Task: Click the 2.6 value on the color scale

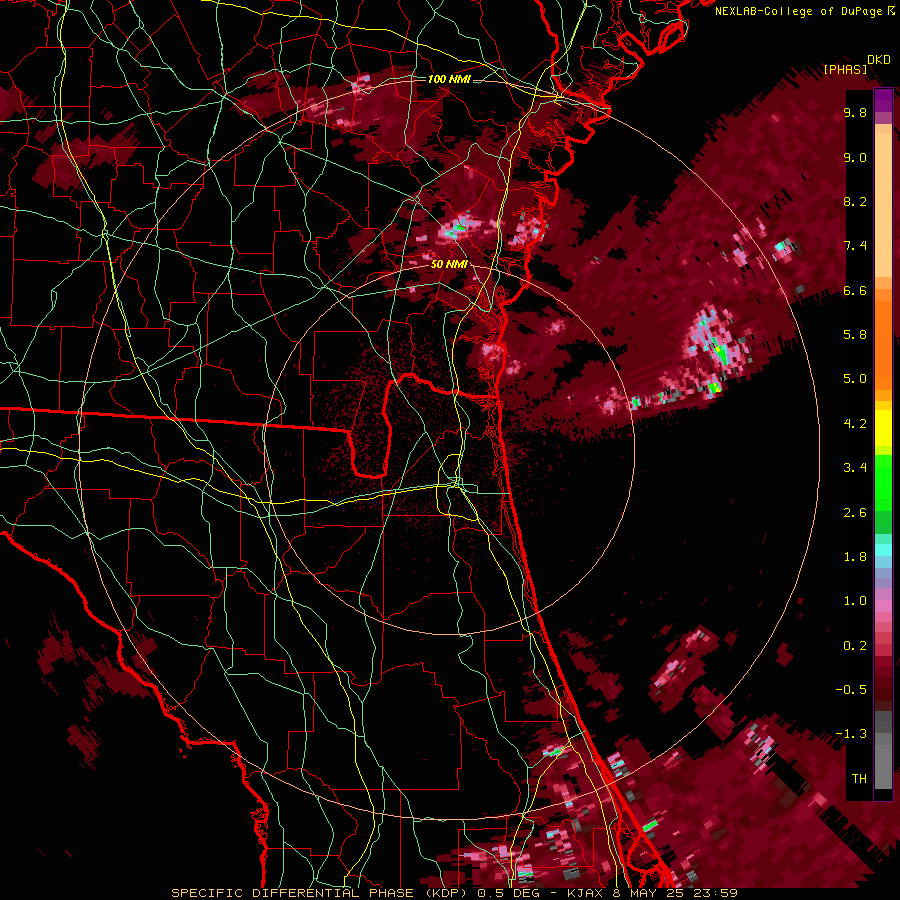Action: (855, 513)
